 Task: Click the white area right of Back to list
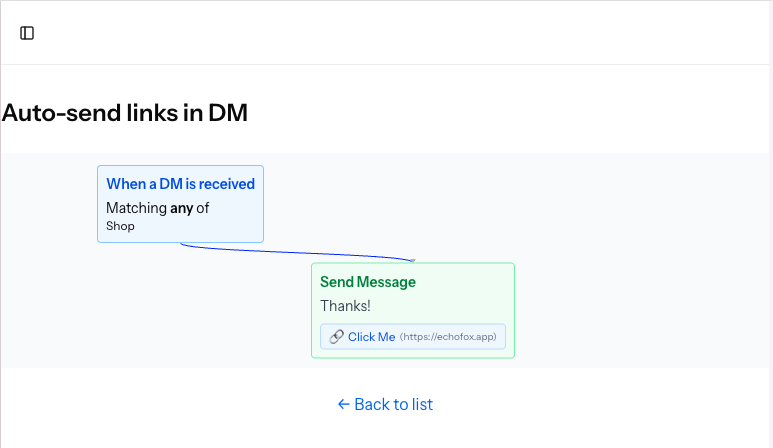592,405
